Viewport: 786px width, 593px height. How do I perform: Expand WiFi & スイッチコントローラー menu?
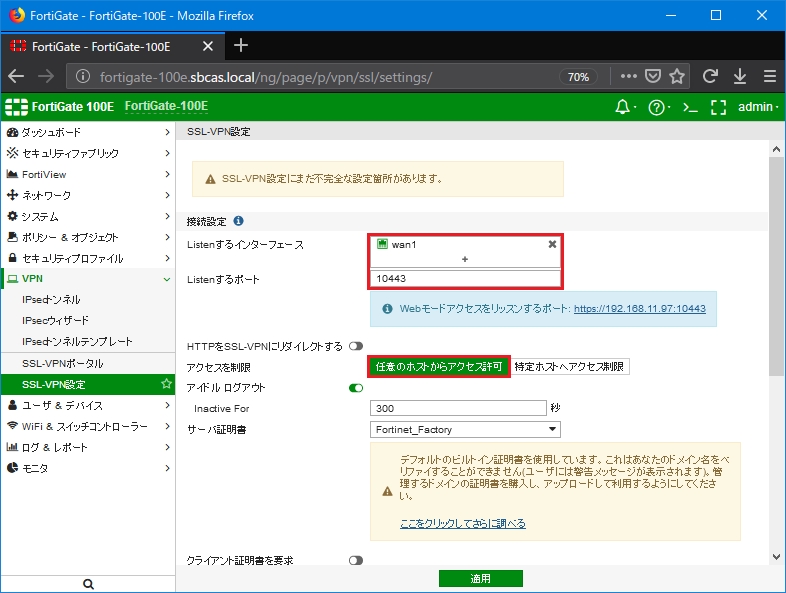coord(88,426)
